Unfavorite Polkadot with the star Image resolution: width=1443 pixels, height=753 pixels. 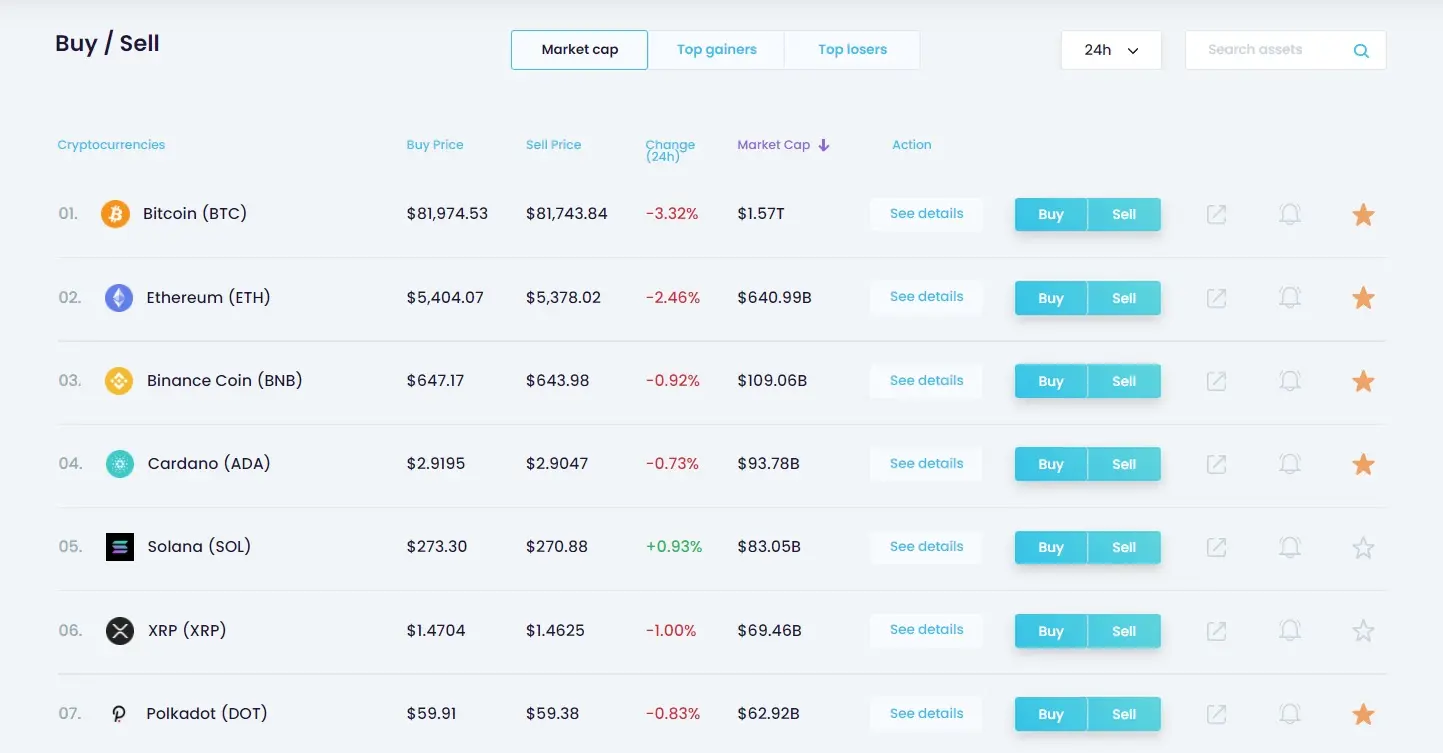[x=1363, y=714]
